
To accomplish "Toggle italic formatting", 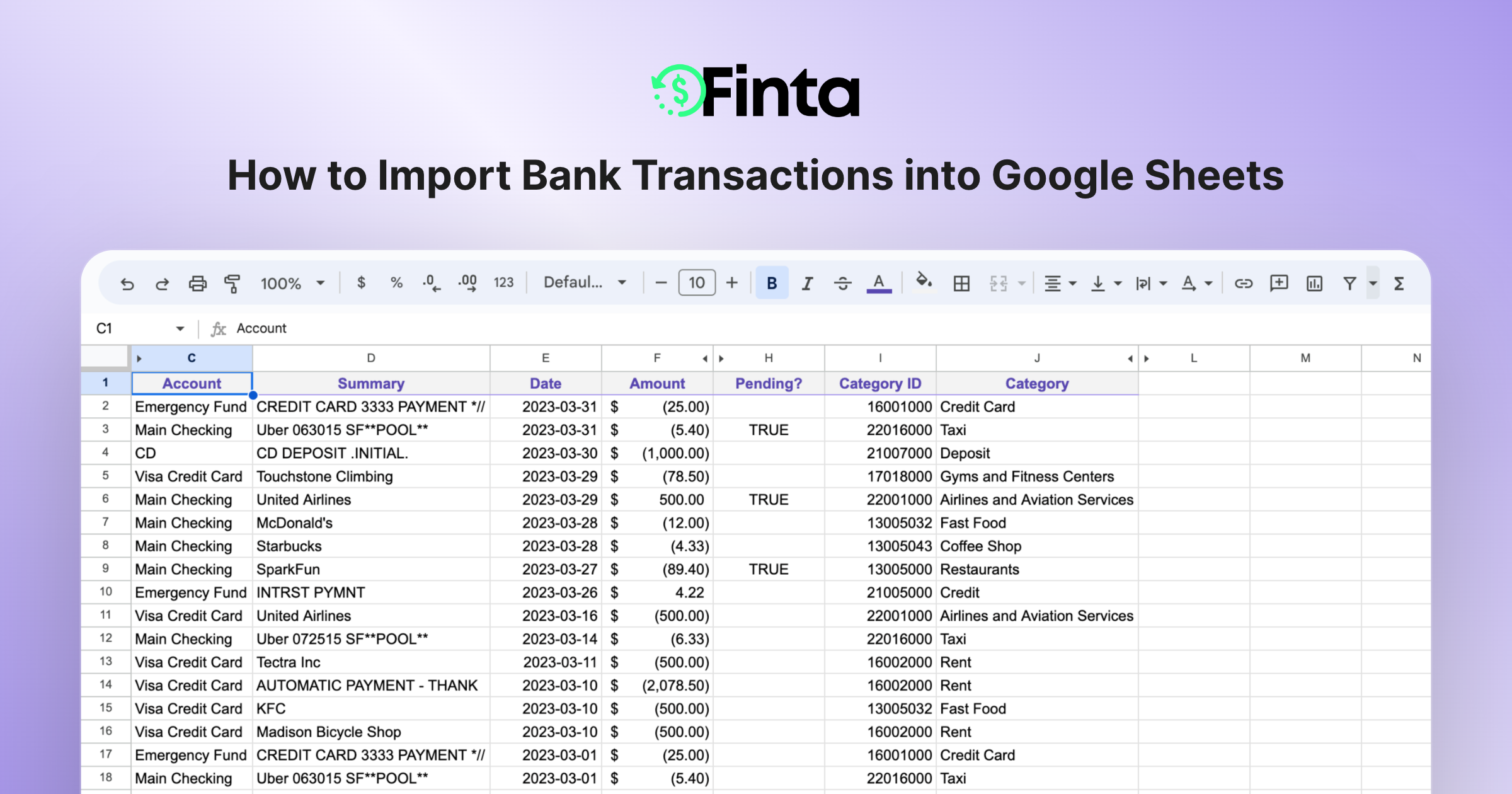I will point(807,283).
